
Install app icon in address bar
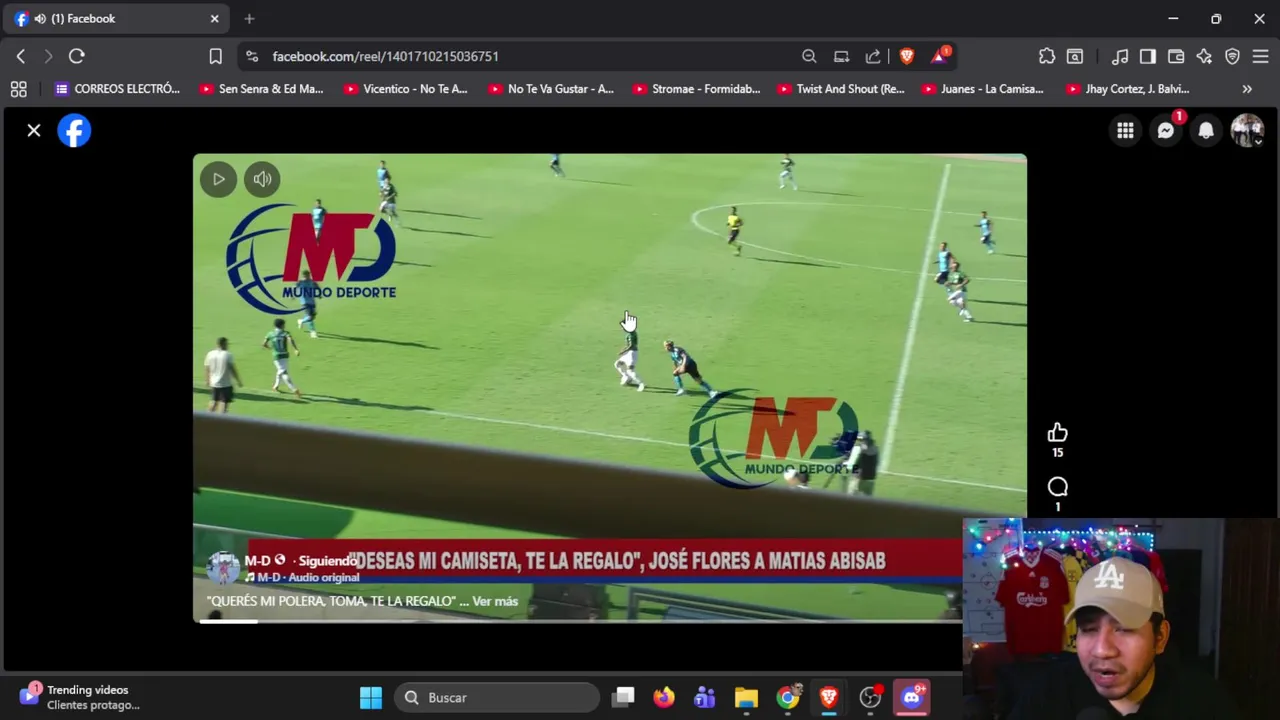point(841,56)
